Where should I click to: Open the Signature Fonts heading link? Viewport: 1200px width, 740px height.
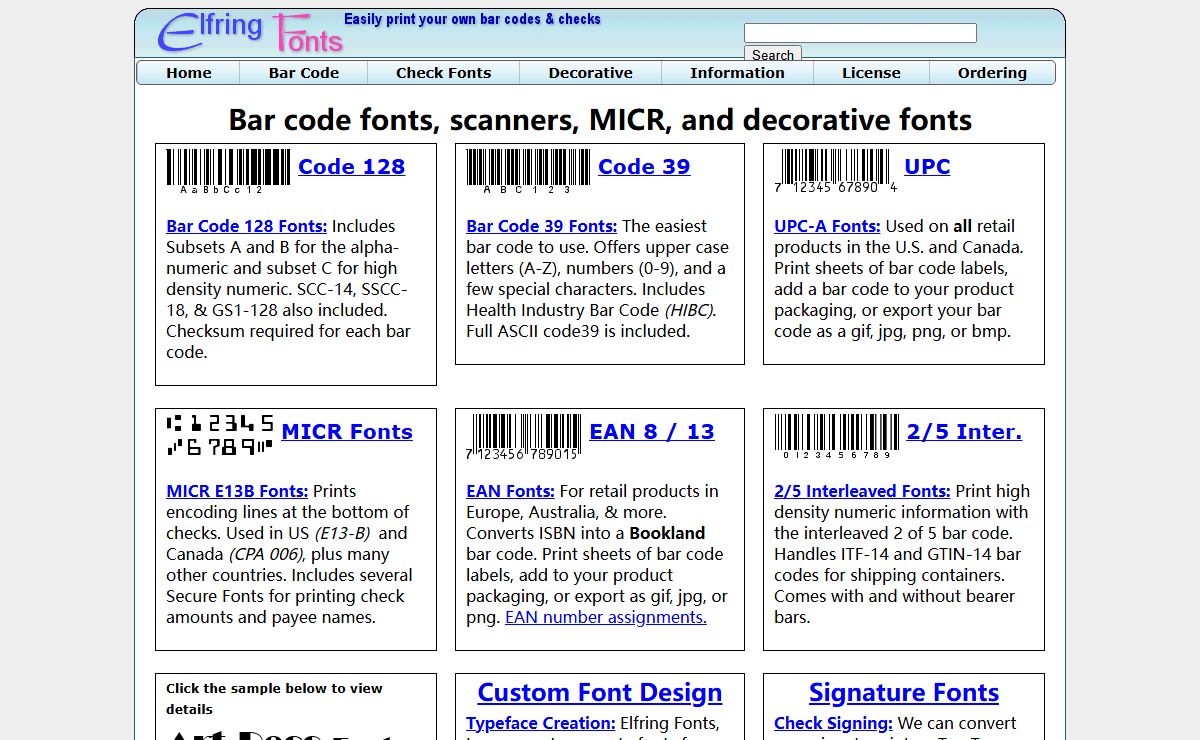click(904, 693)
